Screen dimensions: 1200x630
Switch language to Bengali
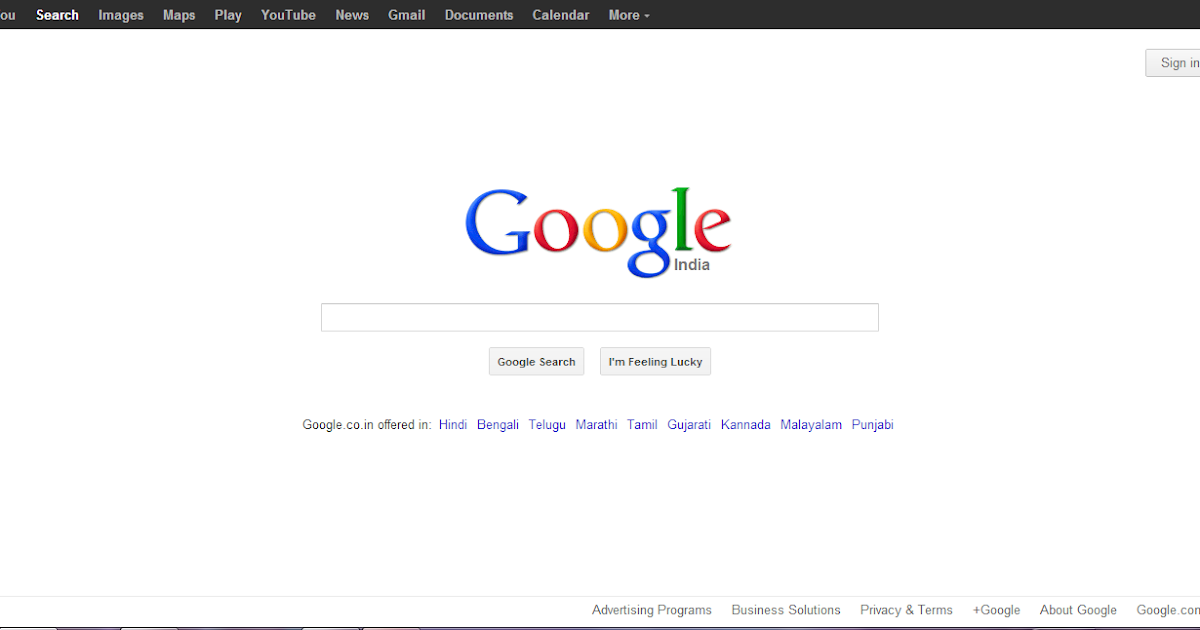coord(498,425)
